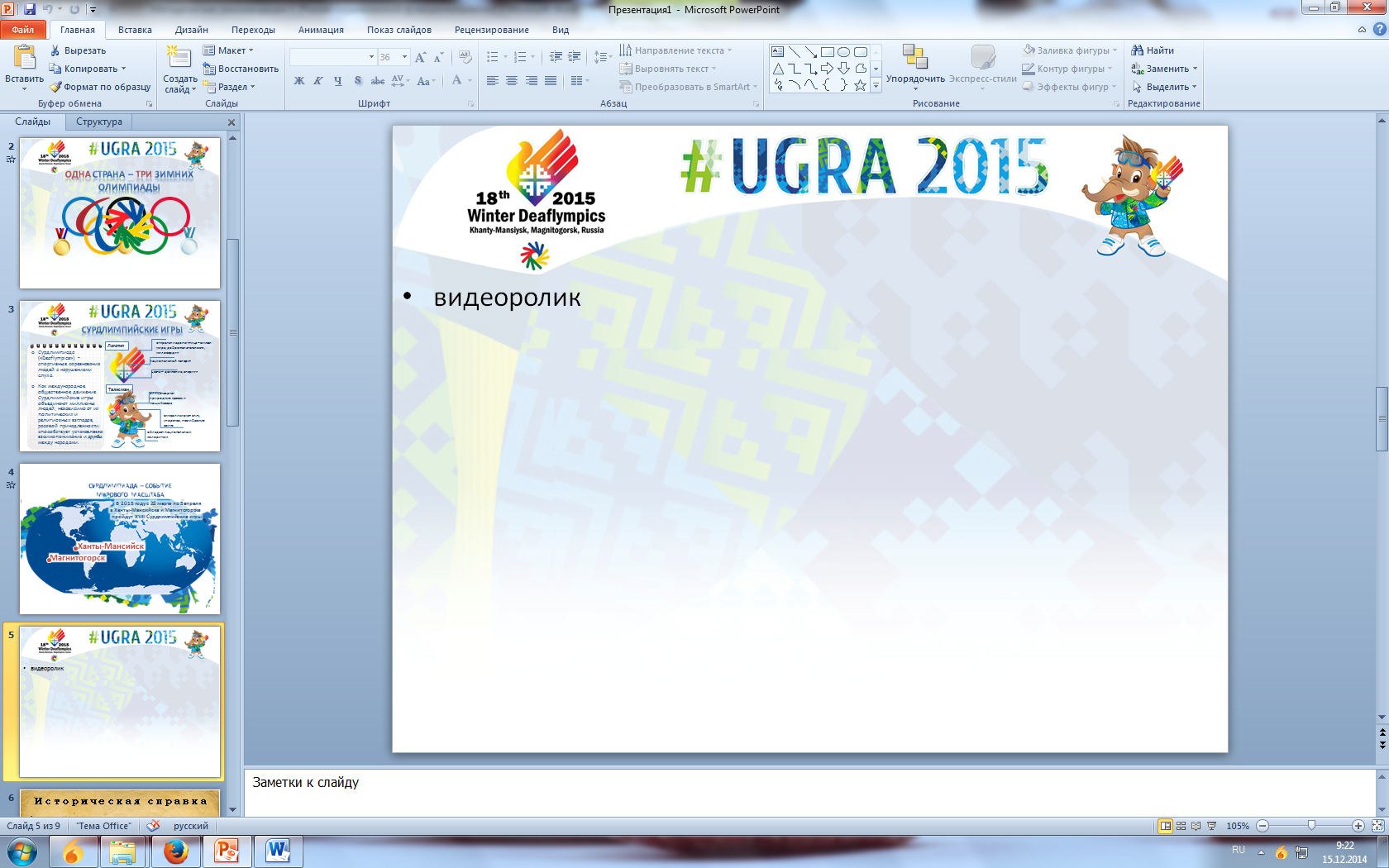The height and width of the screenshot is (868, 1389).
Task: Click the Заменить replace button
Action: [1163, 69]
